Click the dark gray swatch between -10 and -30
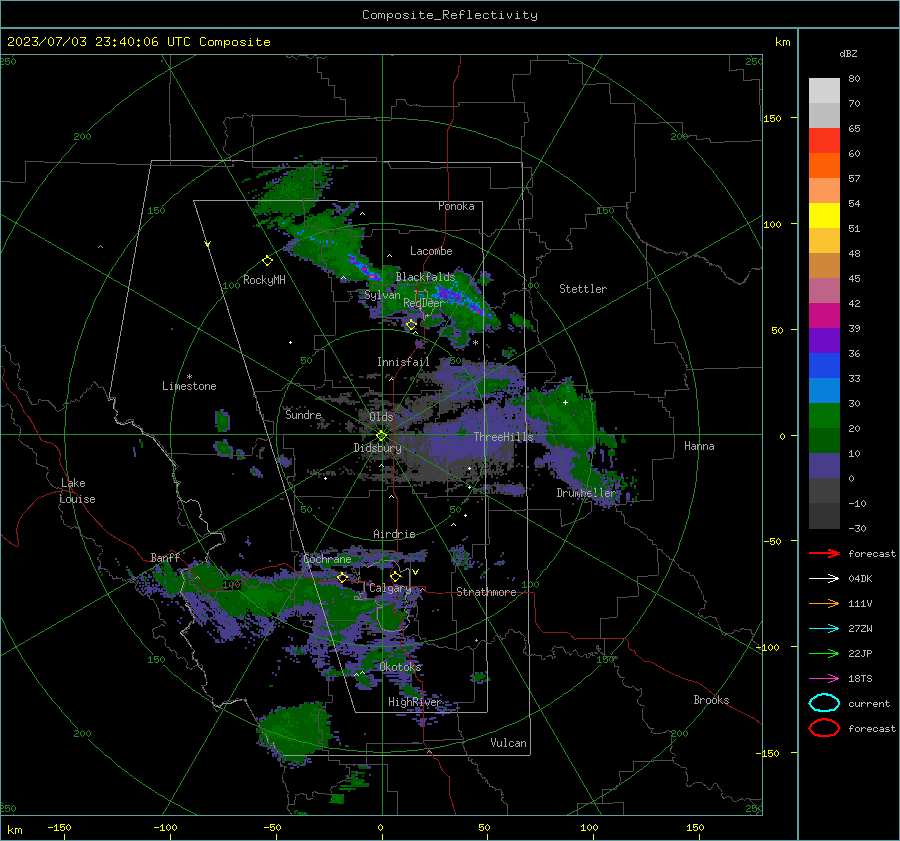This screenshot has width=900, height=841. 824,516
